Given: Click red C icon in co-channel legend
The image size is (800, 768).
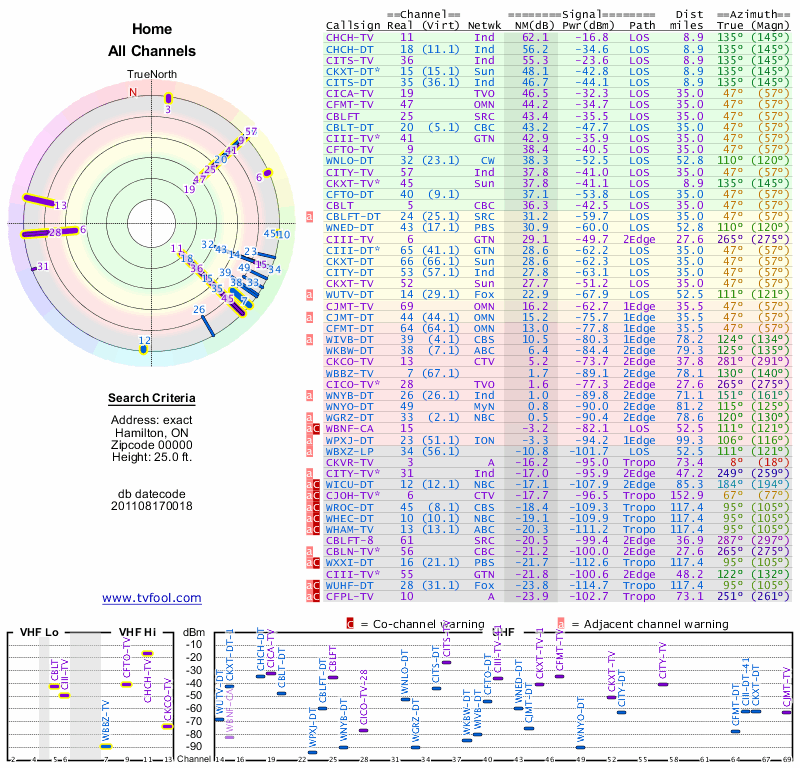Looking at the screenshot, I should 350,624.
